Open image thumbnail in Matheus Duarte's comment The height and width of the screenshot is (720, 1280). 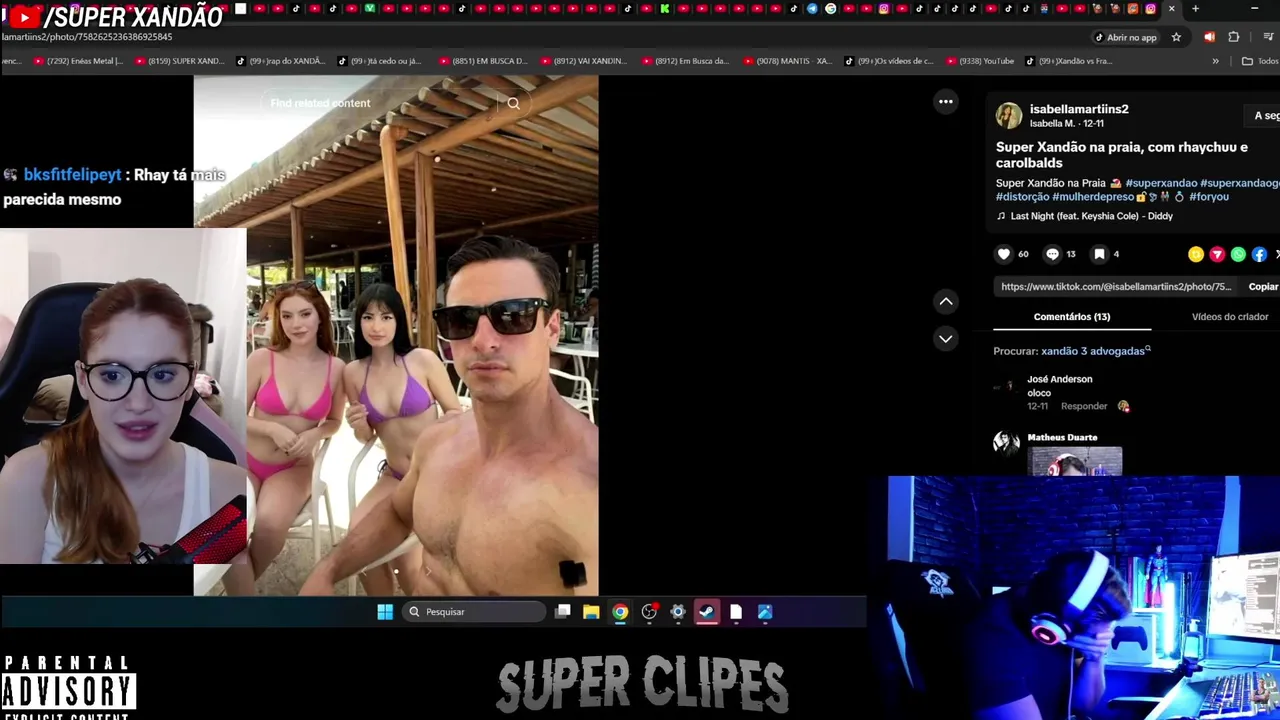pyautogui.click(x=1074, y=461)
